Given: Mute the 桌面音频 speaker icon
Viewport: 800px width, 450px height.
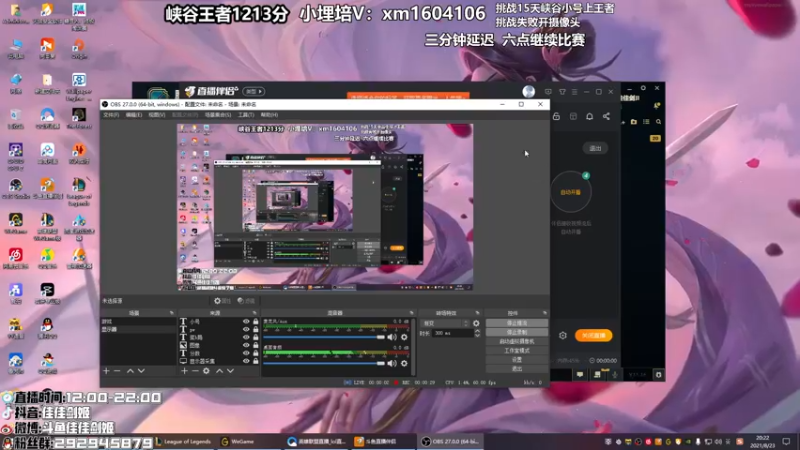Looking at the screenshot, I should pos(392,363).
